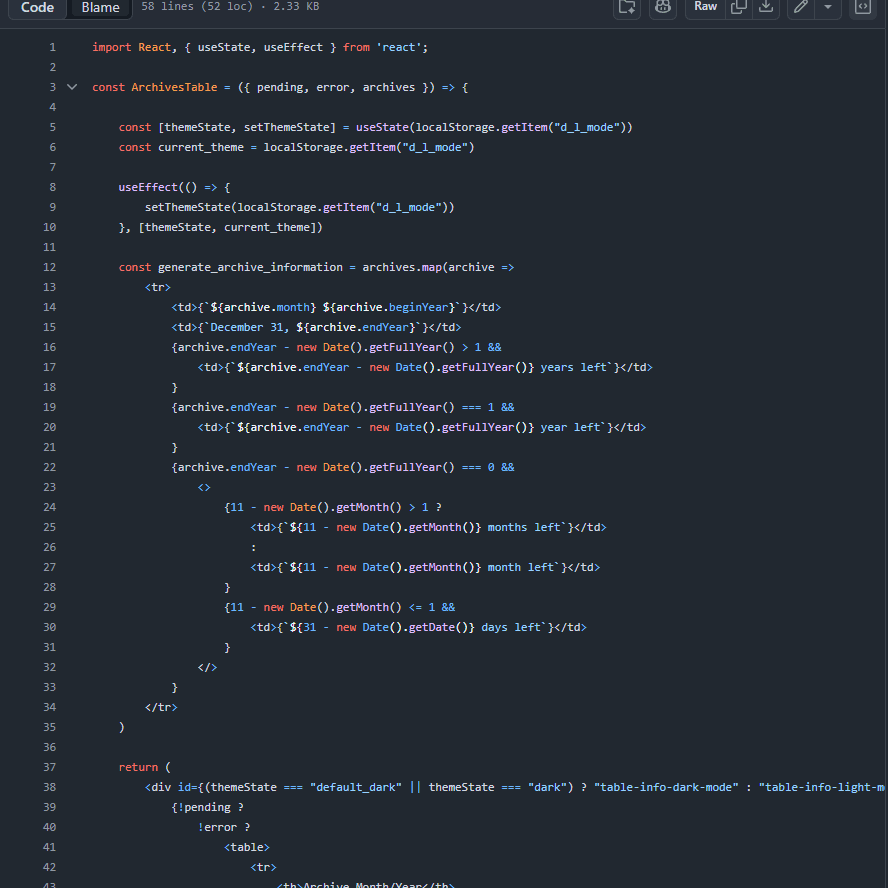Viewport: 888px width, 888px height.
Task: Click 'useState' call on line 5
Action: pyautogui.click(x=382, y=127)
